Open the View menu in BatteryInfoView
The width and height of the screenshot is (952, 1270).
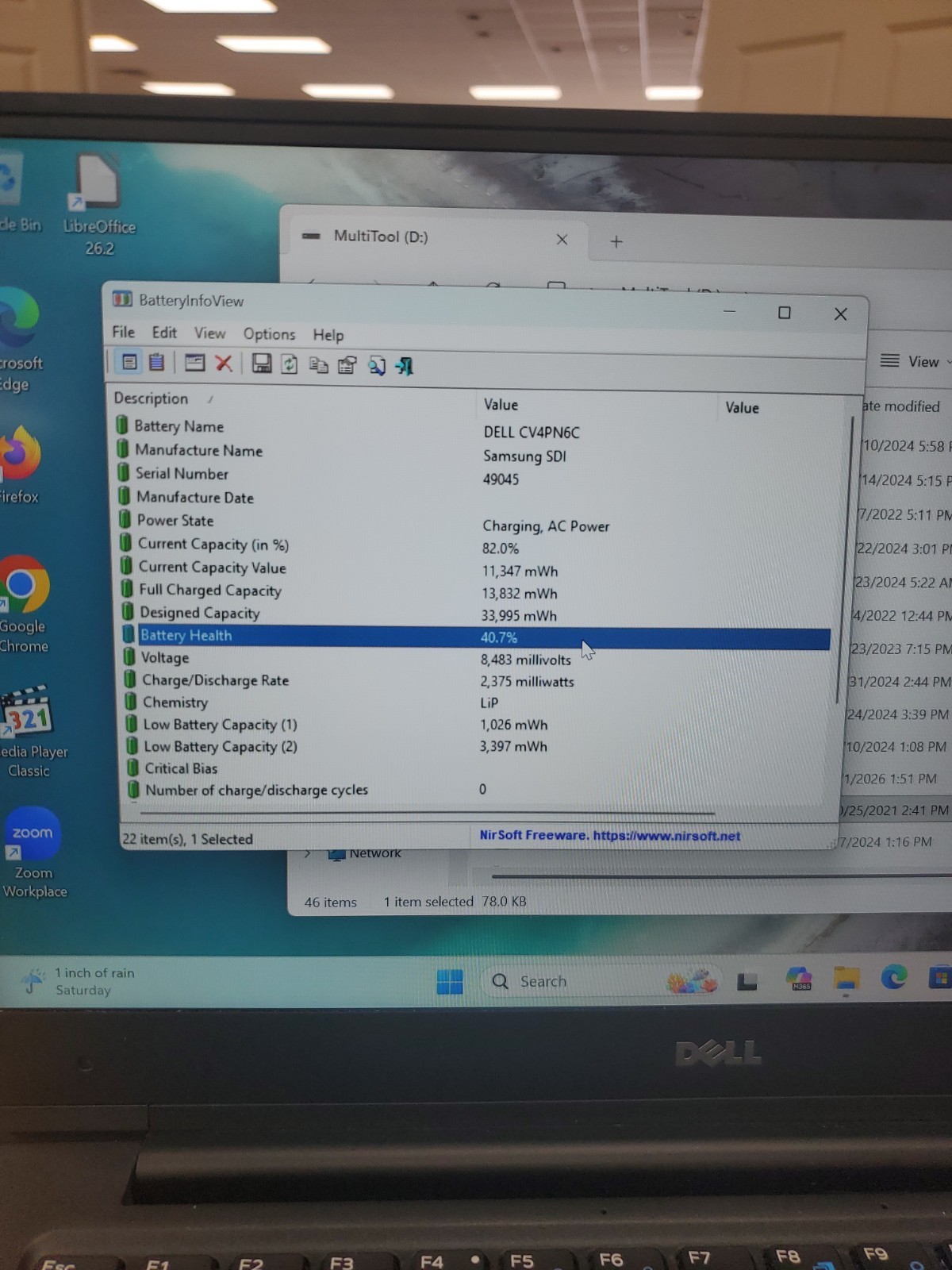[x=210, y=333]
